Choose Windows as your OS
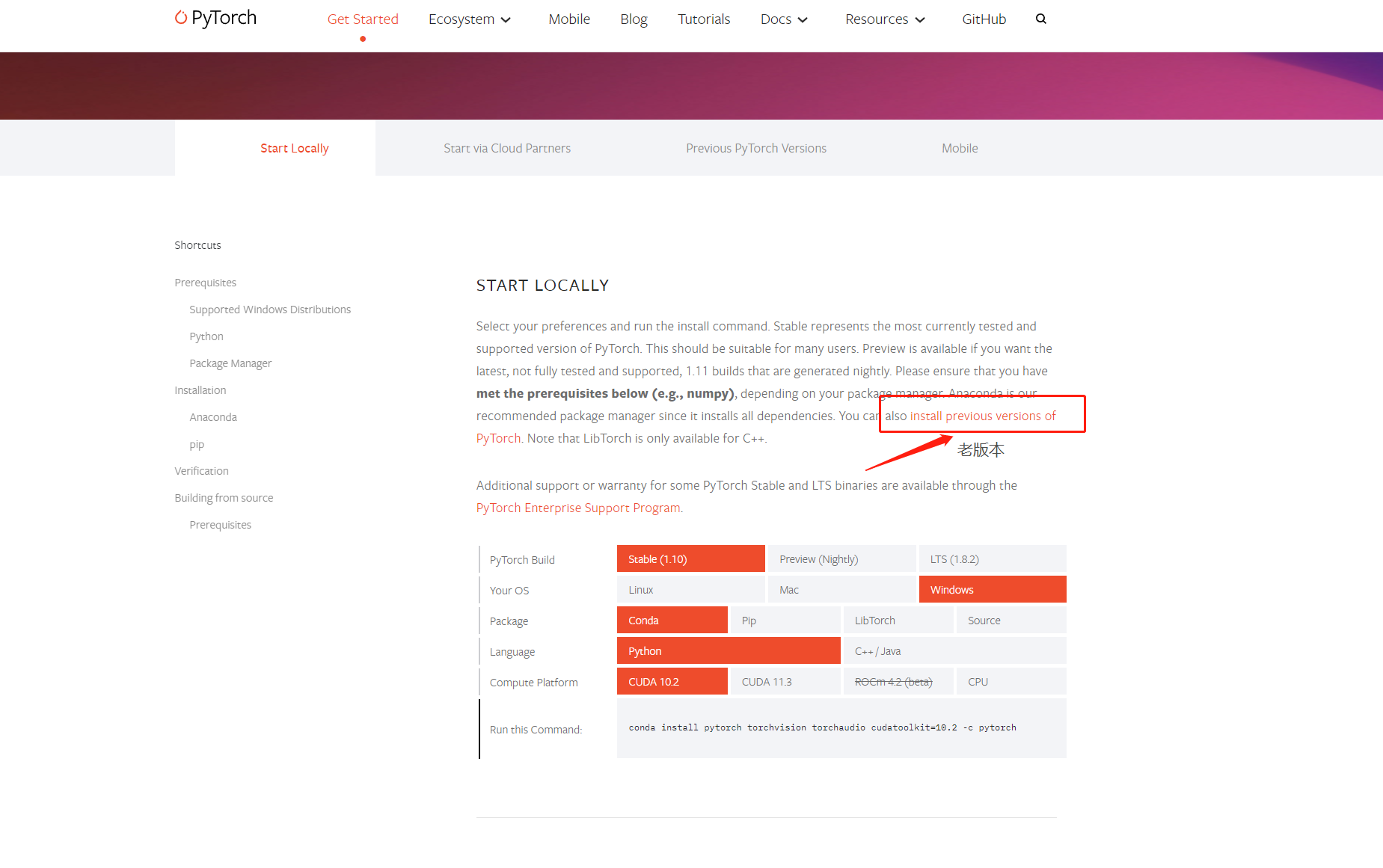The height and width of the screenshot is (868, 1383). click(x=993, y=590)
